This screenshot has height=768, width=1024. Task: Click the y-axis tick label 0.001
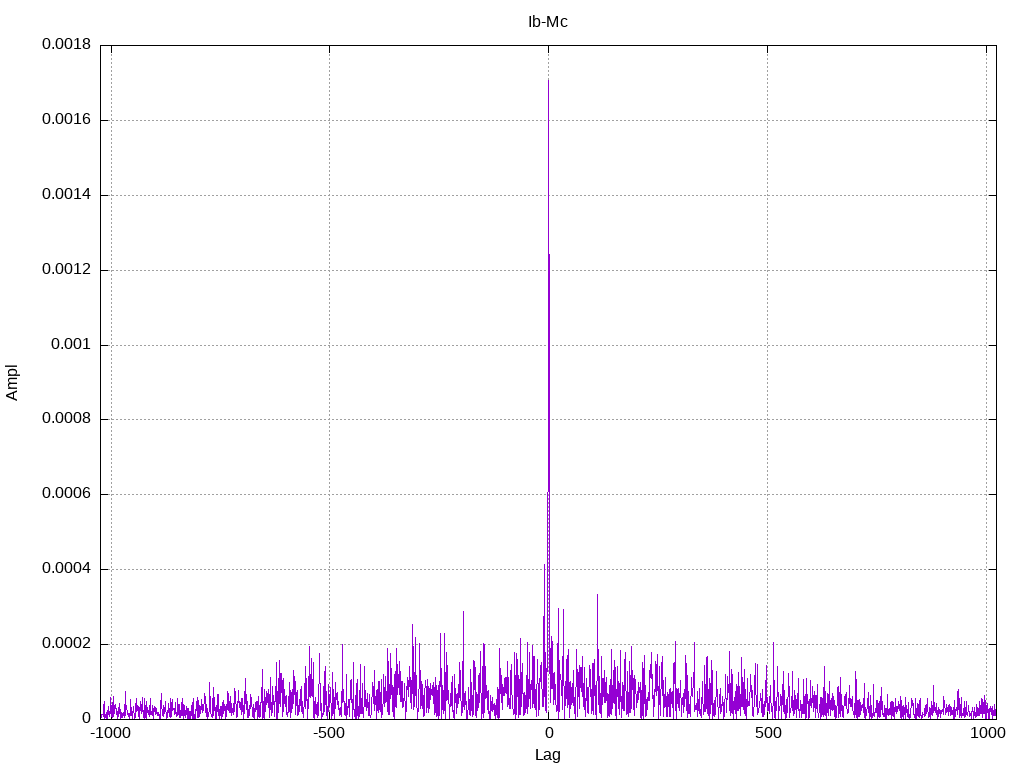click(71, 344)
